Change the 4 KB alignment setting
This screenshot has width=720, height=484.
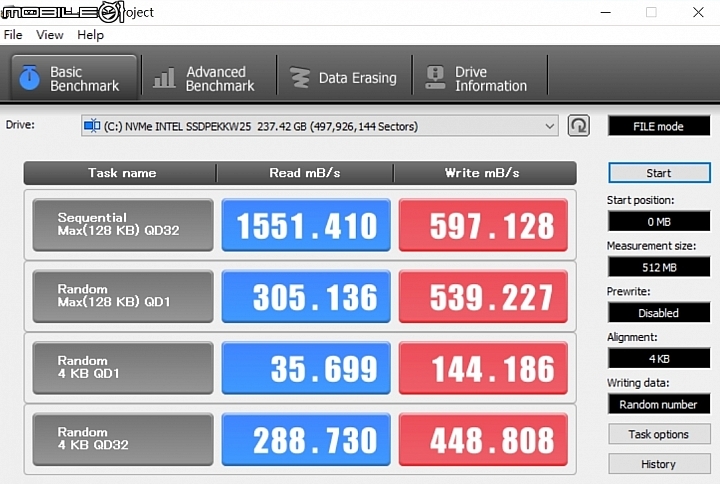[x=659, y=359]
